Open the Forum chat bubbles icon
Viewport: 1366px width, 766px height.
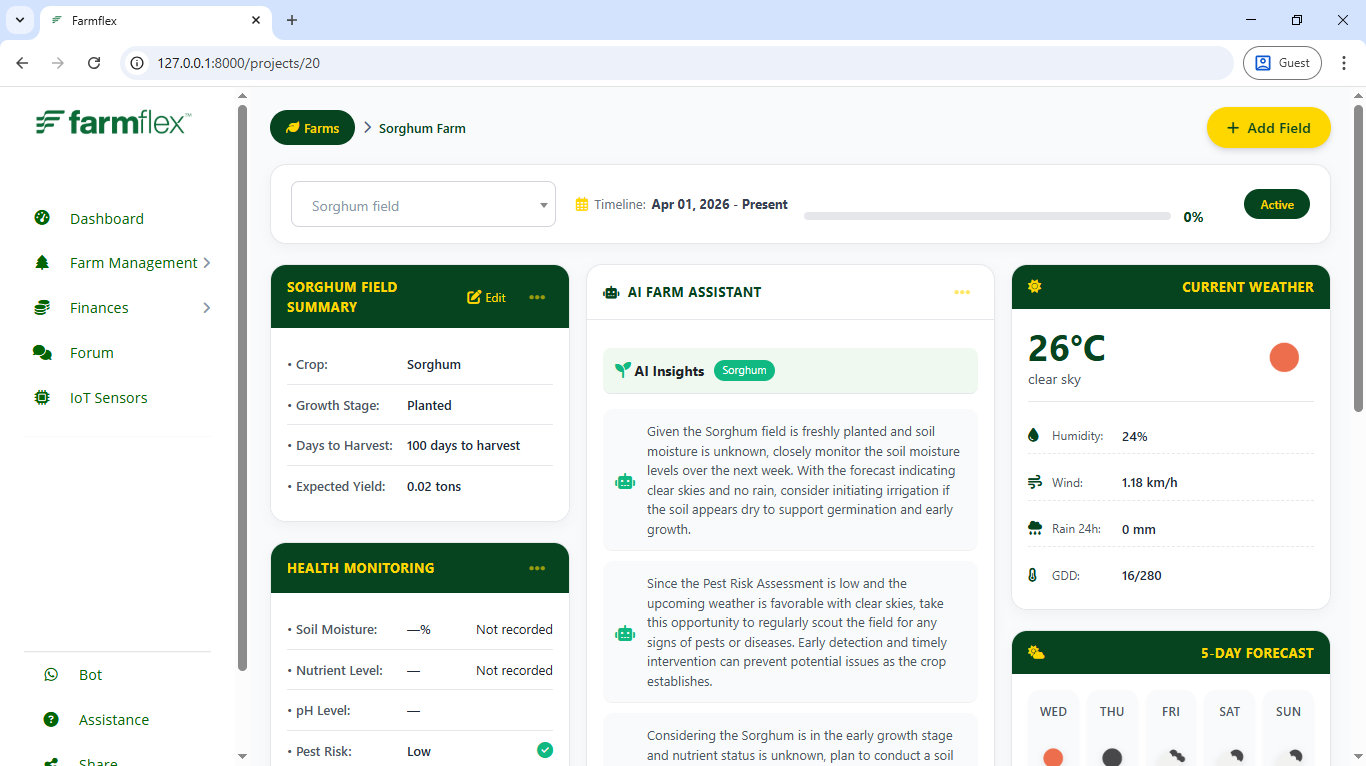click(42, 353)
